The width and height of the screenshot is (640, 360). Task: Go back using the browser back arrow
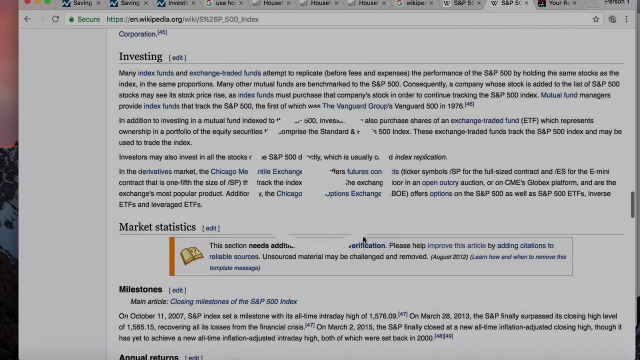point(27,19)
